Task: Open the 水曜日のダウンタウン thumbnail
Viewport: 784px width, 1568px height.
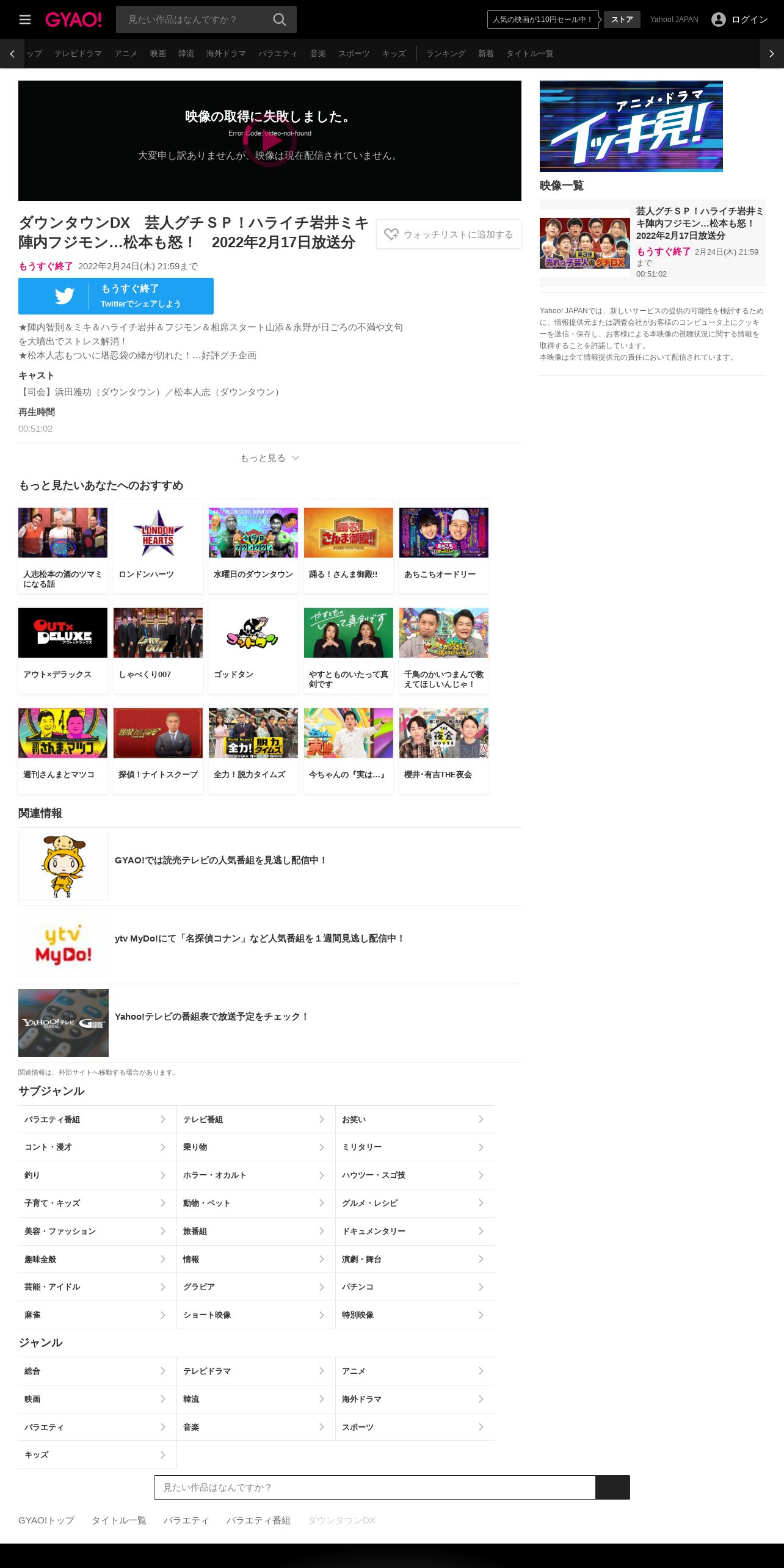Action: pyautogui.click(x=253, y=532)
